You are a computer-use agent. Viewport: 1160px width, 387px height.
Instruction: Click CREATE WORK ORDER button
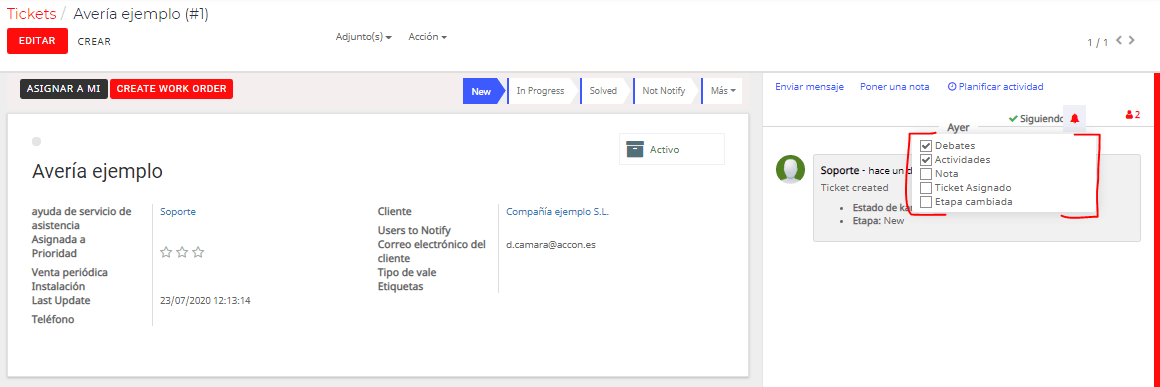coord(172,89)
